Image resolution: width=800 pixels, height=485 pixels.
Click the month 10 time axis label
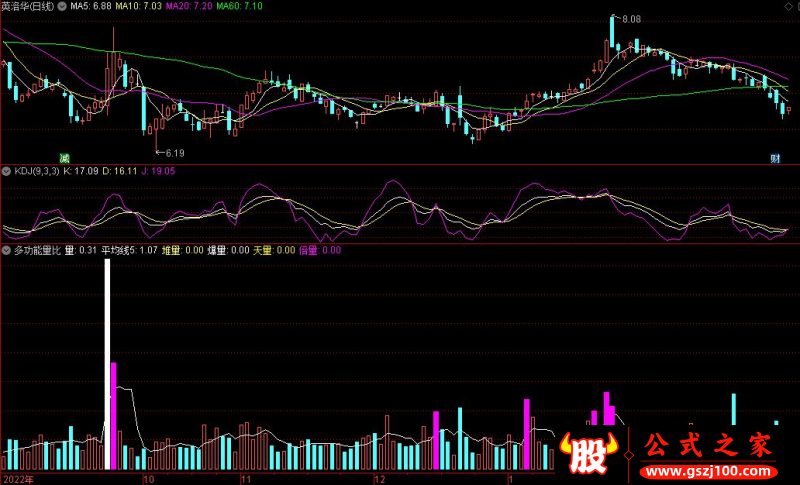148,479
